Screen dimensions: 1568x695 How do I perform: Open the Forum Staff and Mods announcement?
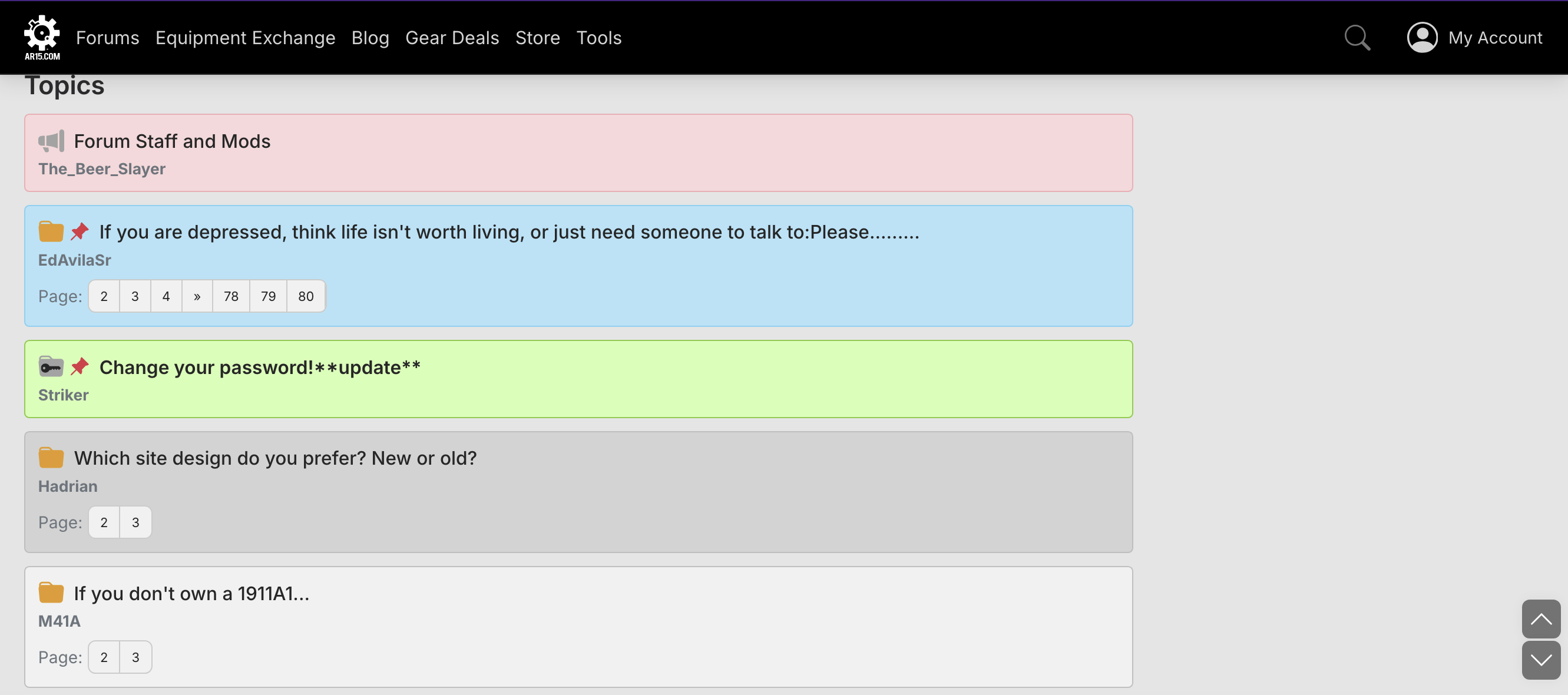[x=171, y=141]
